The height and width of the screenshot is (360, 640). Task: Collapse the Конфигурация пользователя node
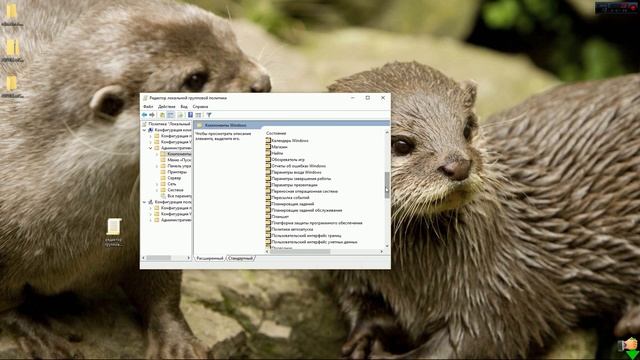tap(144, 202)
